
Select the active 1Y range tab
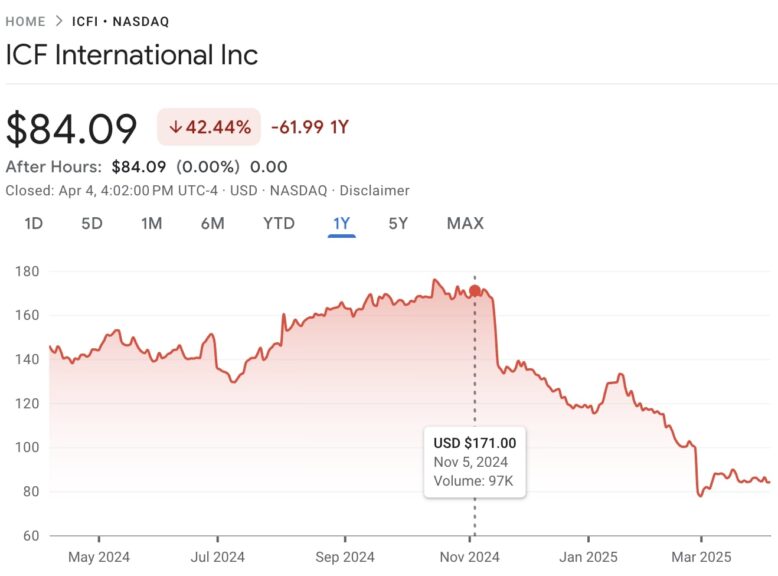[x=341, y=223]
